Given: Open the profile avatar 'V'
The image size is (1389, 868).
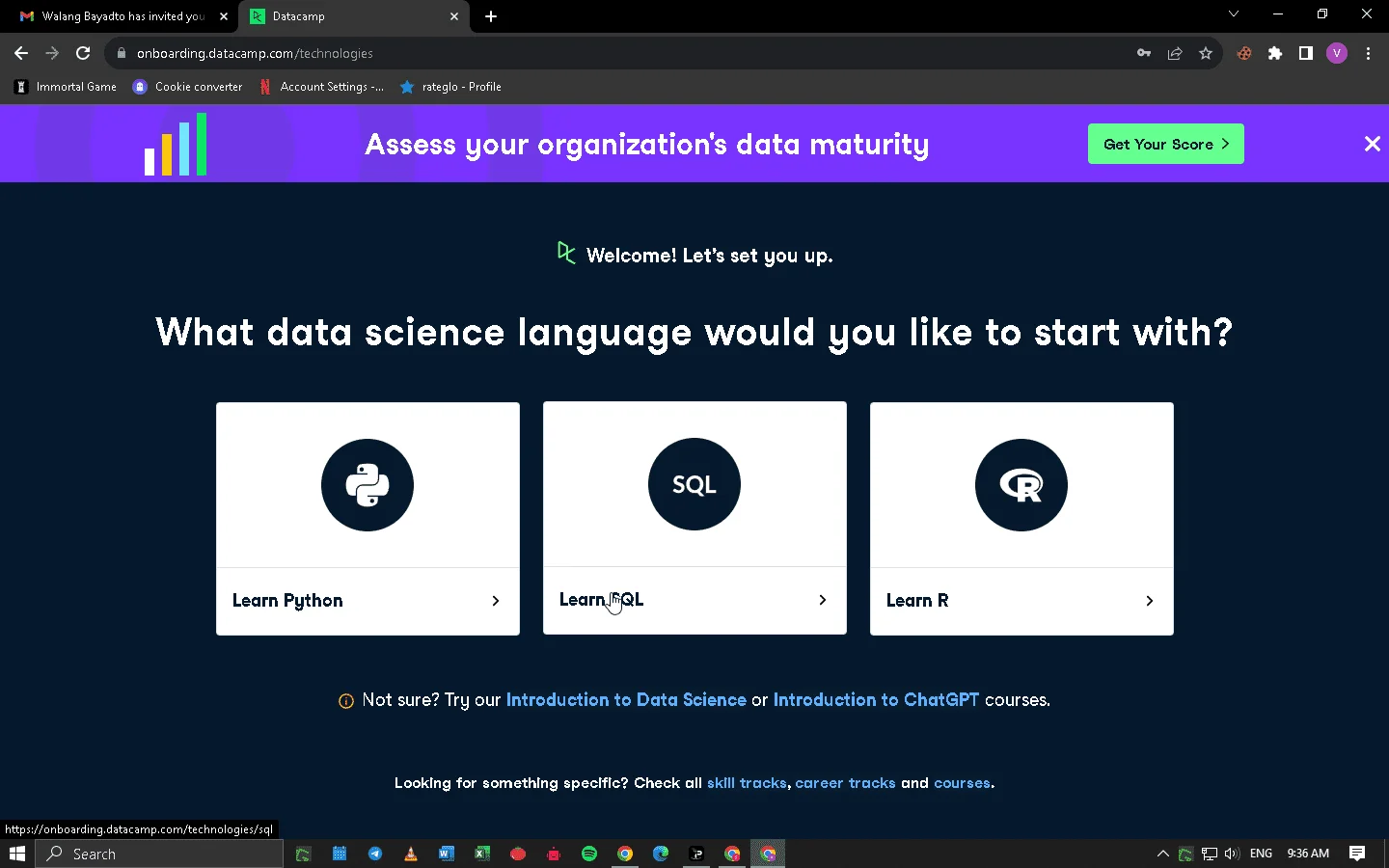Looking at the screenshot, I should click(x=1337, y=53).
